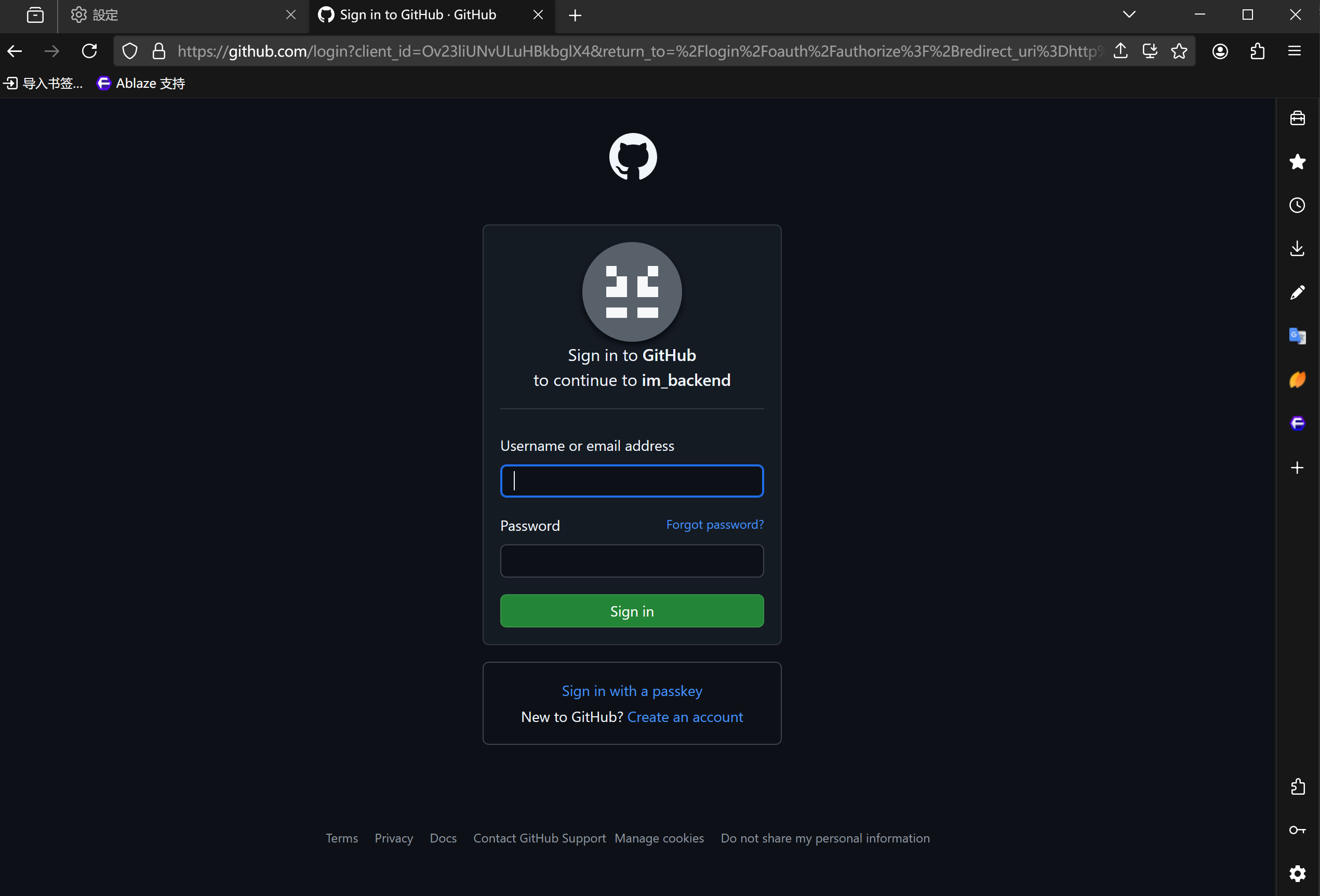Open the sidebar notes pencil icon
Screen dimensions: 1320x896
point(1297,292)
